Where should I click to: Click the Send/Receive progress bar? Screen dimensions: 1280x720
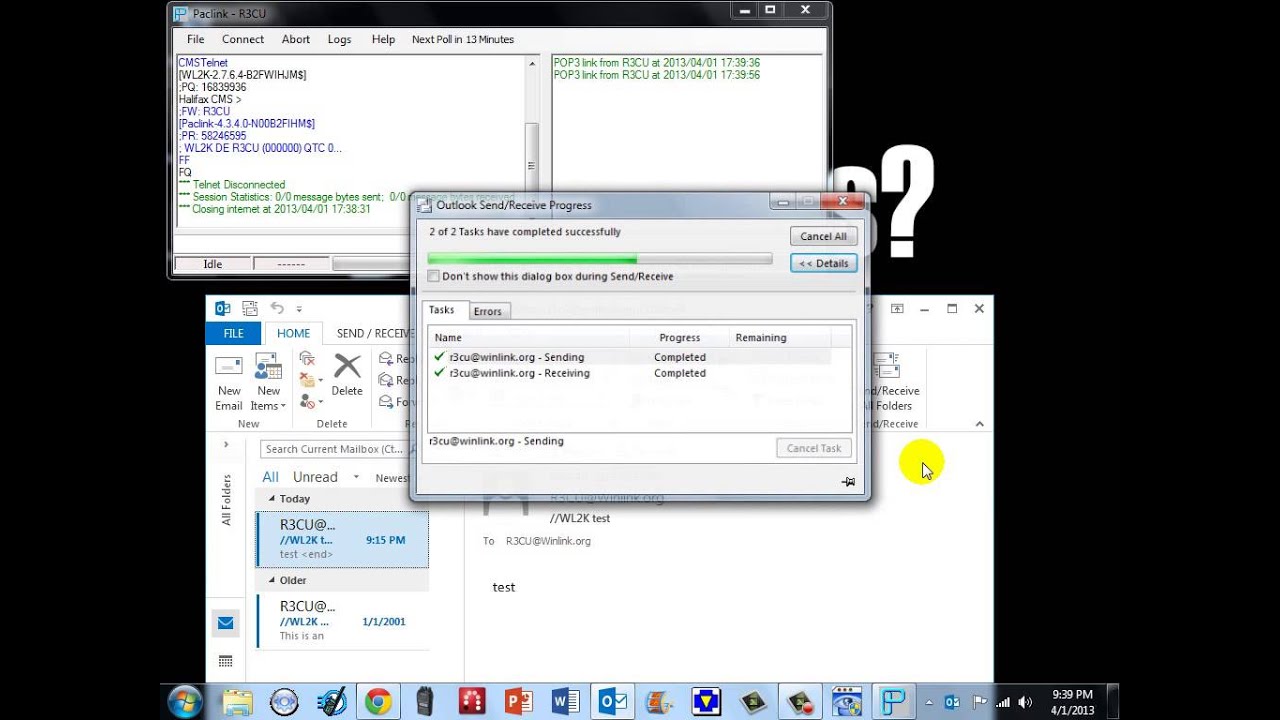(x=599, y=259)
